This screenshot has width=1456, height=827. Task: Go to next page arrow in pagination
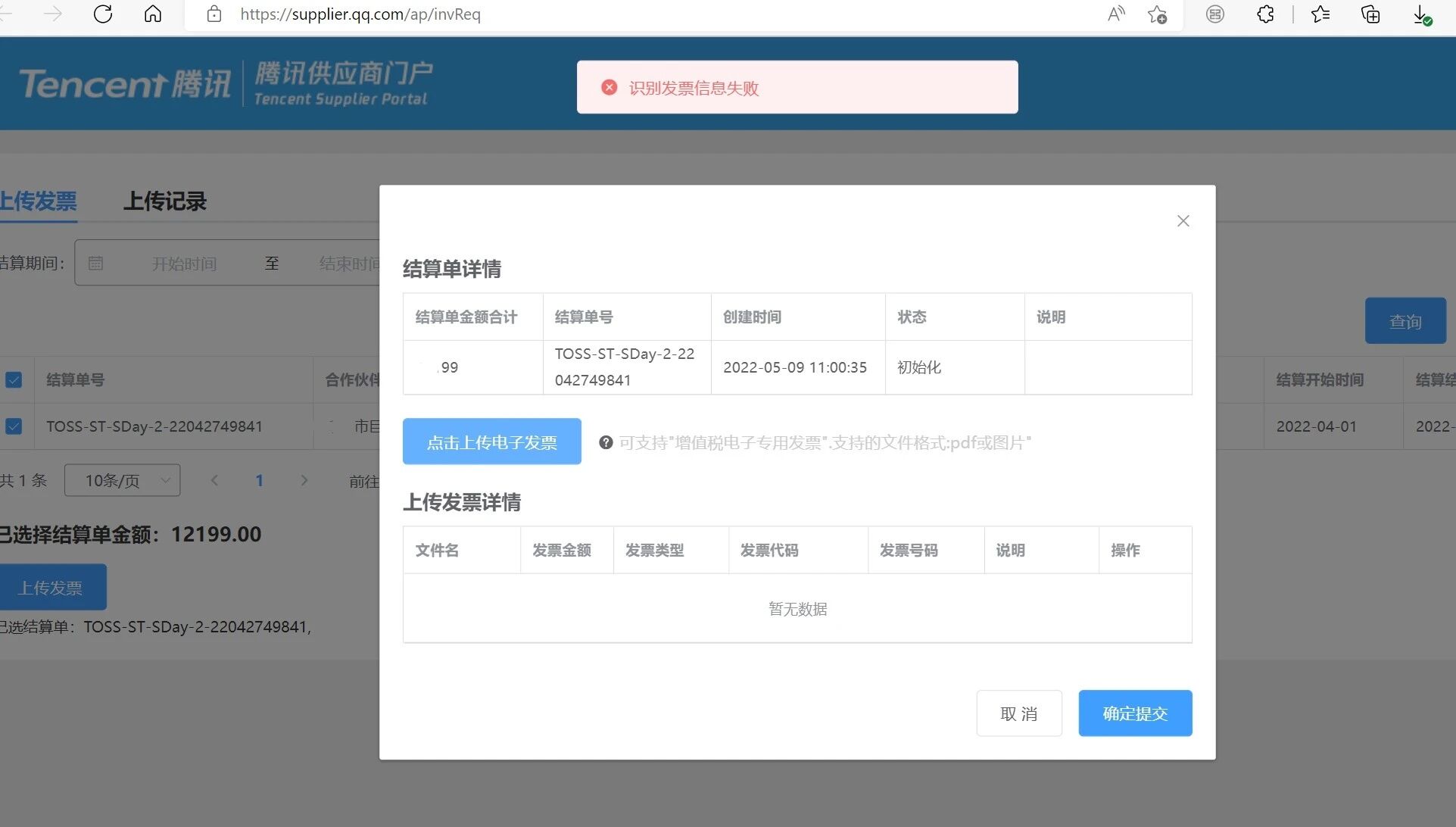[304, 480]
